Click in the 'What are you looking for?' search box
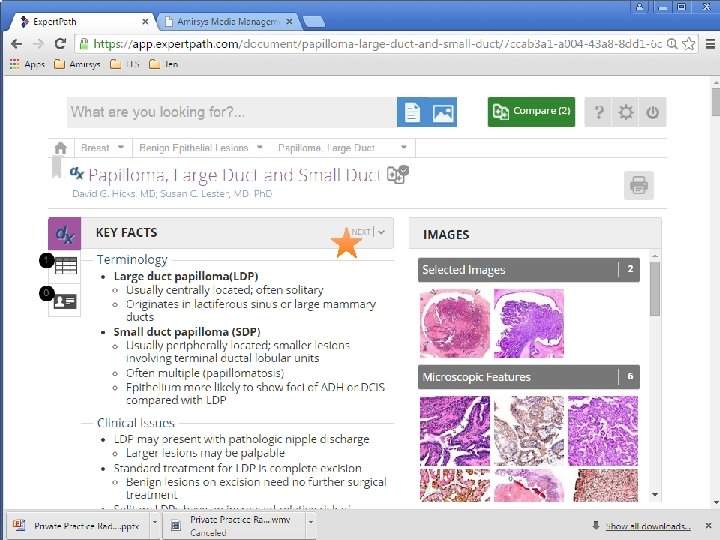Viewport: 720px width, 540px height. coord(232,112)
